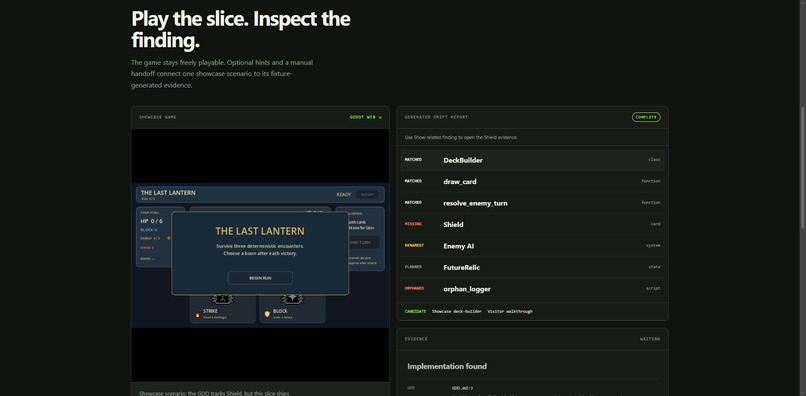The image size is (806, 396).
Task: Click the CANDIDATE label
Action: click(415, 311)
